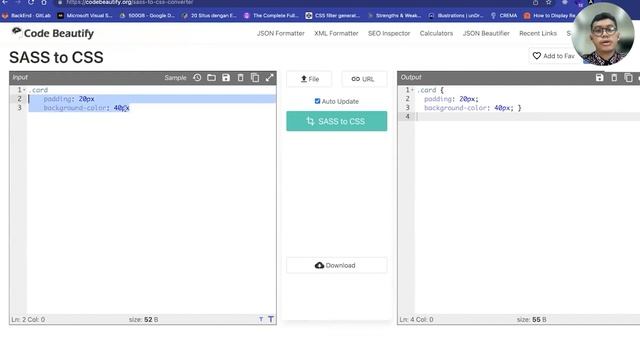Copy Output panel content to clipboard
This screenshot has height=360, width=640.
pyautogui.click(x=628, y=78)
